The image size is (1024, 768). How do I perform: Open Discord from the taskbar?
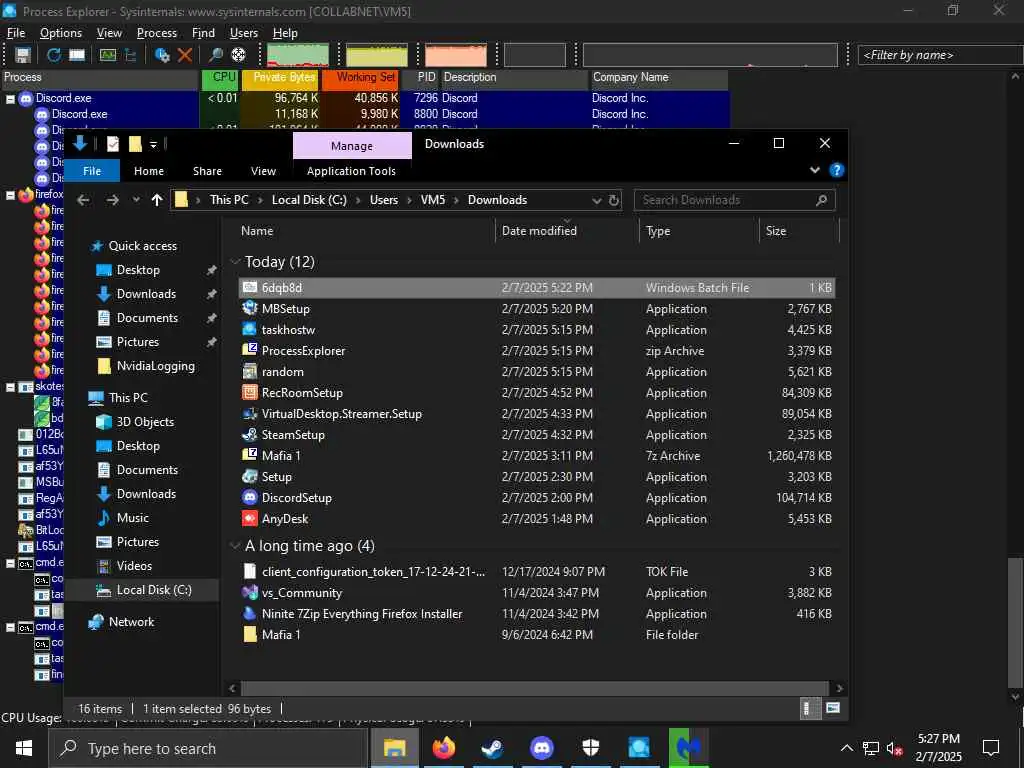tap(541, 748)
